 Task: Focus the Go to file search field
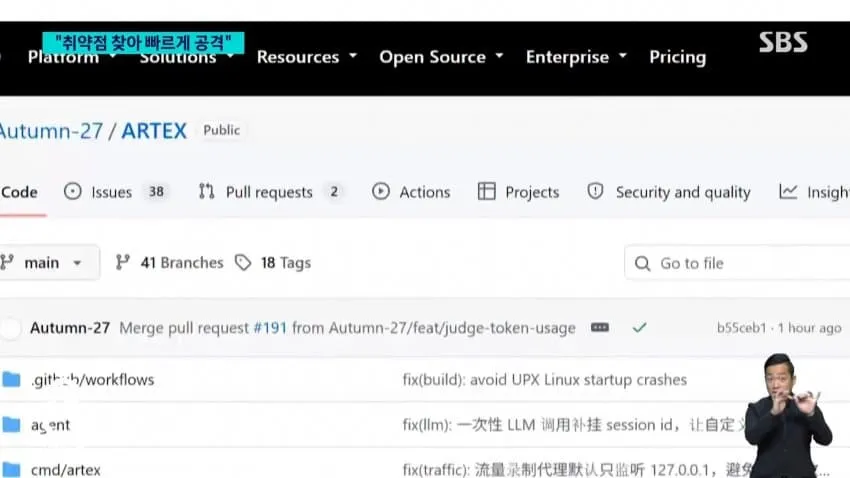(x=737, y=263)
